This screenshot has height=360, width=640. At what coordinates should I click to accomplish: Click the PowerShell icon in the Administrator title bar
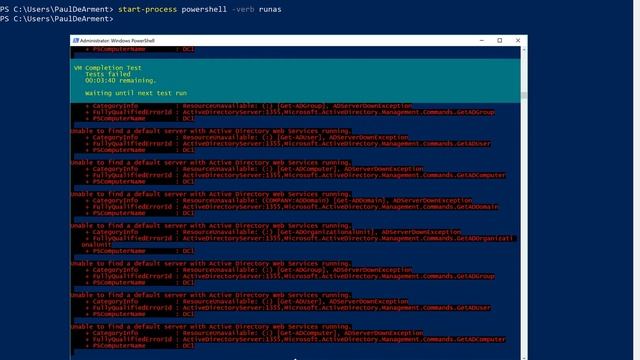tap(76, 40)
